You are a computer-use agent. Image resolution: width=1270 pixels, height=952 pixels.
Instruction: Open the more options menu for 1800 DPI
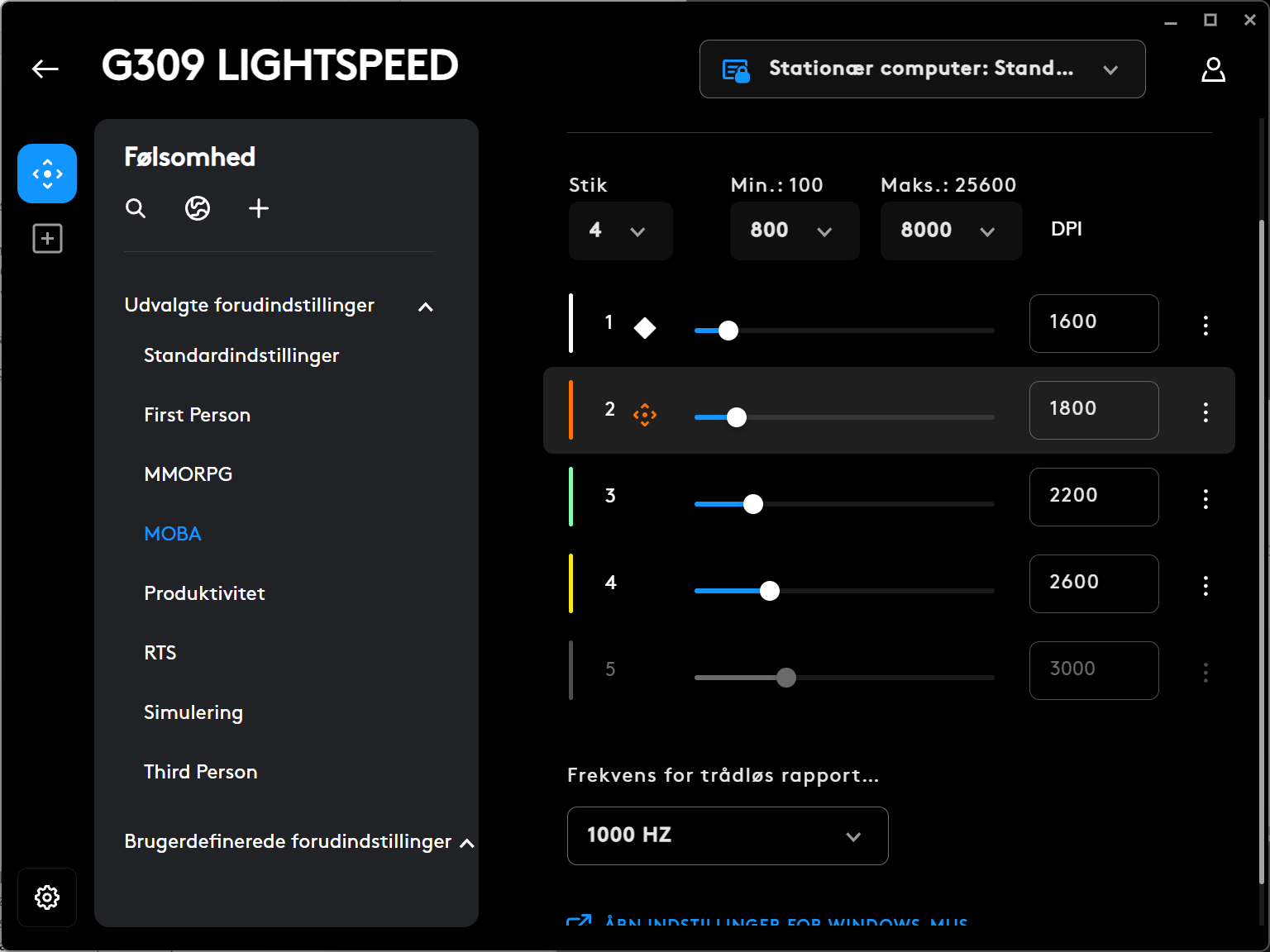pos(1206,412)
